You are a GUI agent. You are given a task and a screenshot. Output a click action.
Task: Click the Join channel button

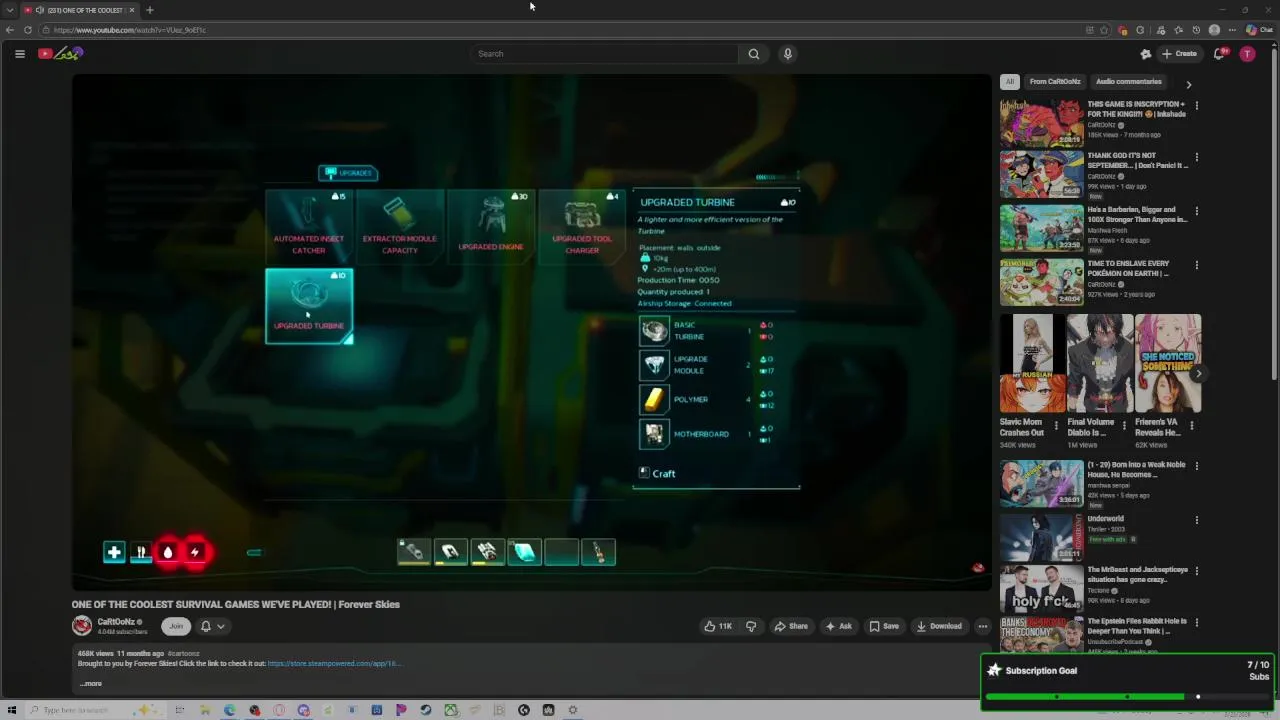point(176,626)
